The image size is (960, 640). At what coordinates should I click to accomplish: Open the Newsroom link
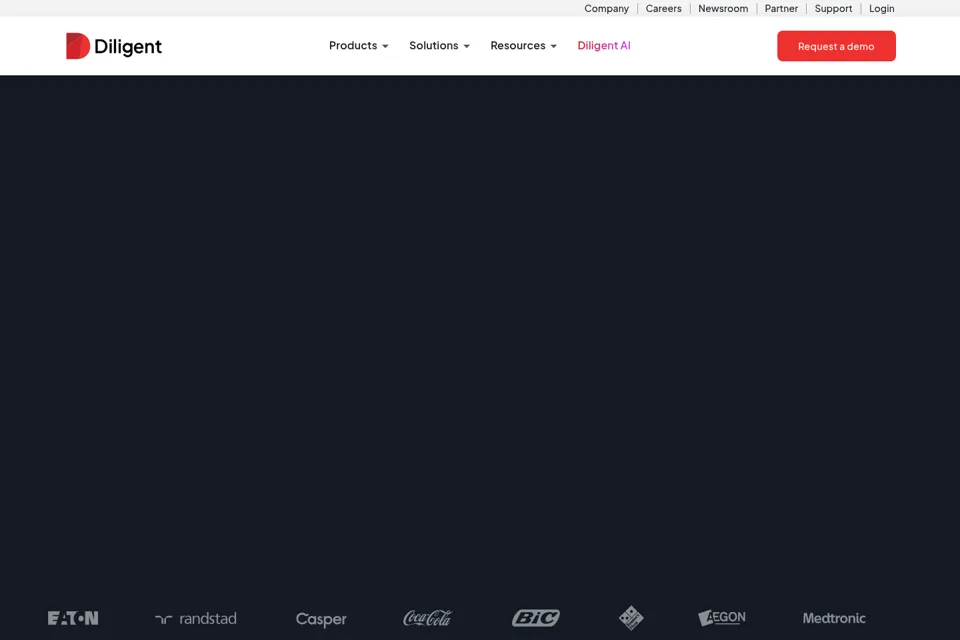coord(723,9)
